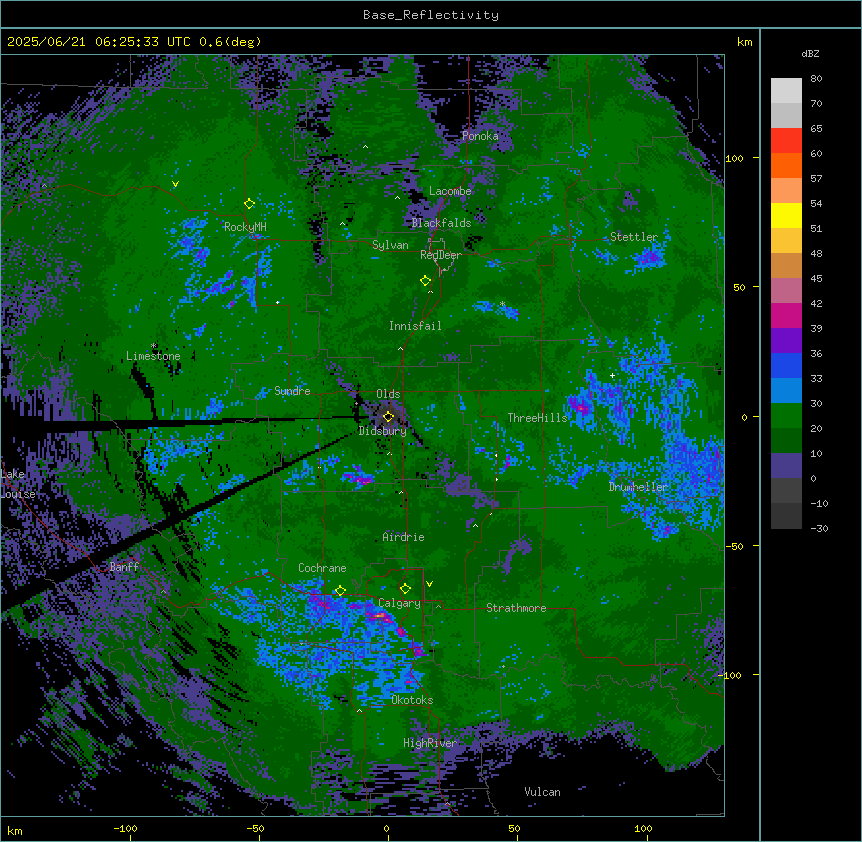Click the slate purple 0-10 dBZ legend swatch
The image size is (862, 842).
pos(786,466)
